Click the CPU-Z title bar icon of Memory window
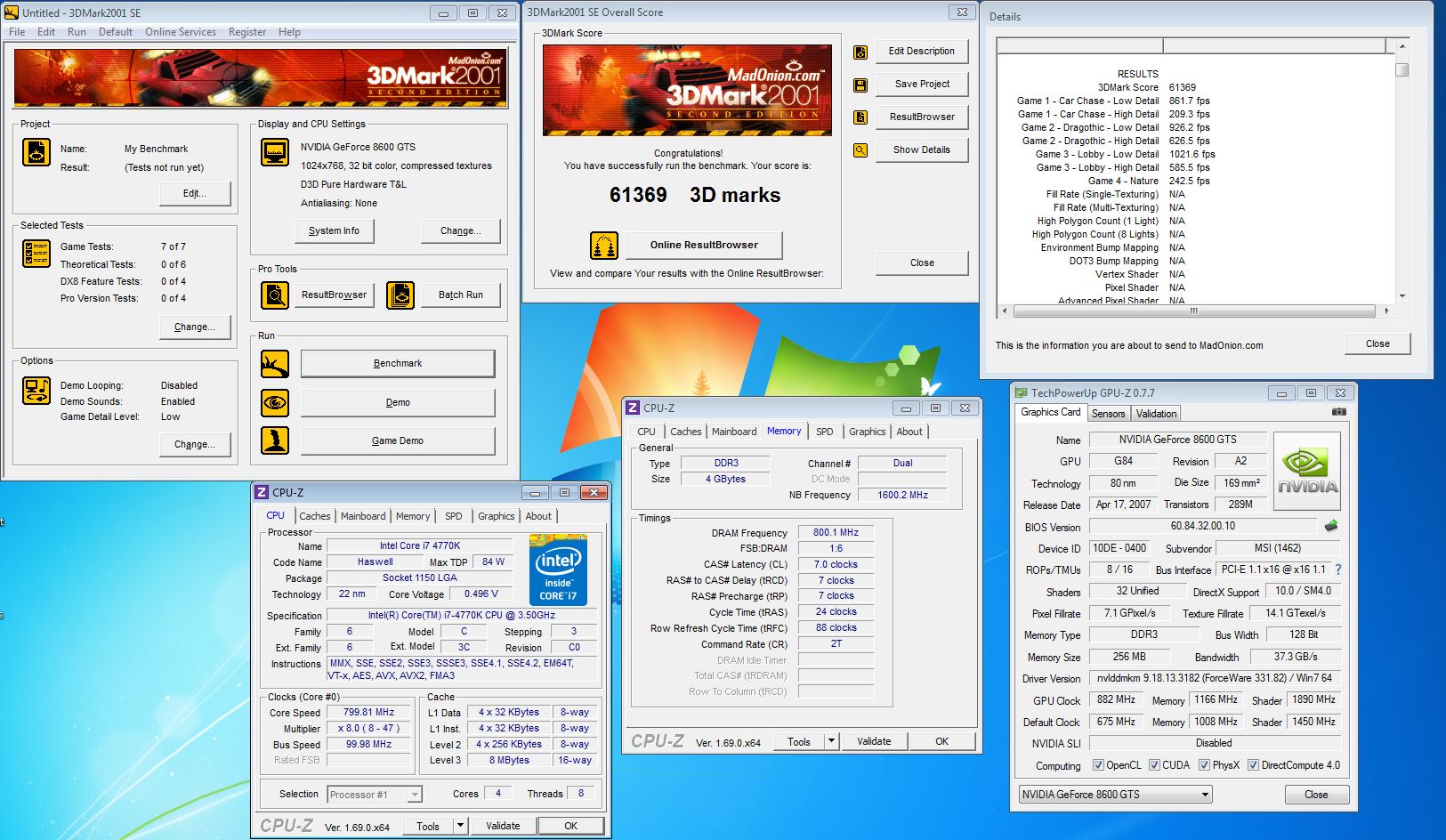The width and height of the screenshot is (1446, 840). click(x=633, y=408)
